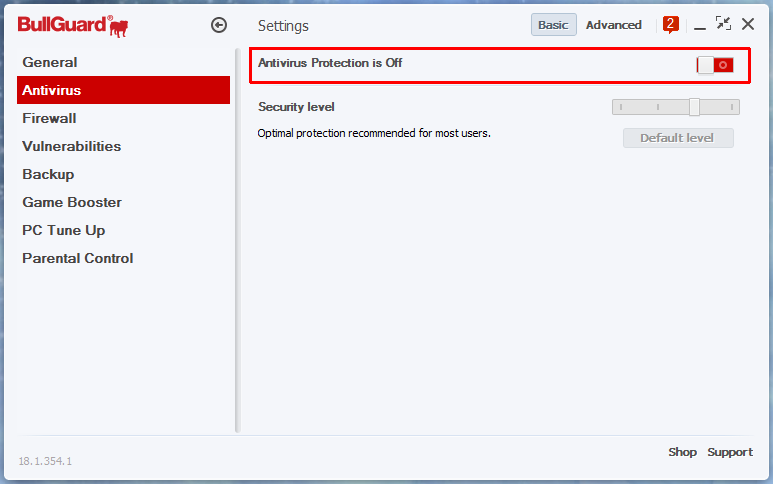Select the Antivirus settings section

123,90
